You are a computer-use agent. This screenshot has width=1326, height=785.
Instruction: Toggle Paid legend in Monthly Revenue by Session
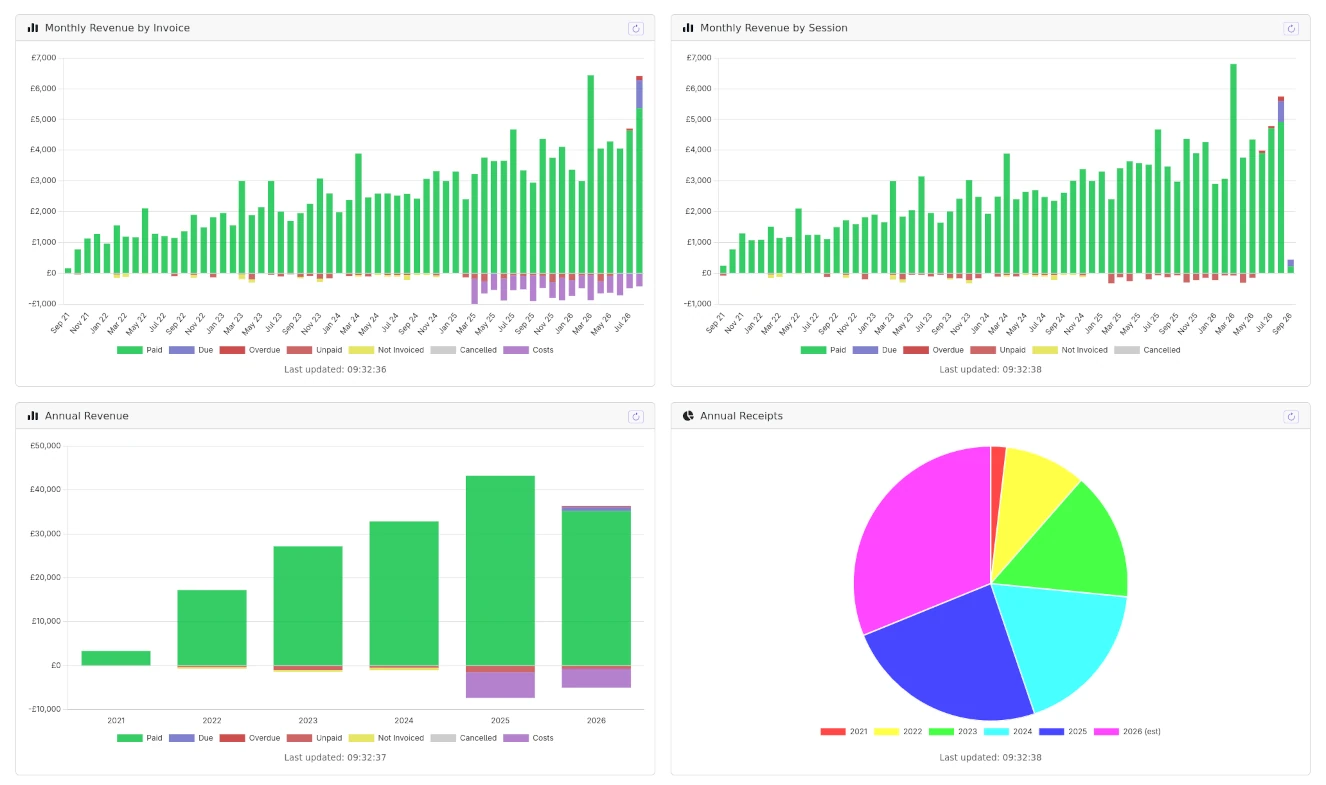coord(823,350)
